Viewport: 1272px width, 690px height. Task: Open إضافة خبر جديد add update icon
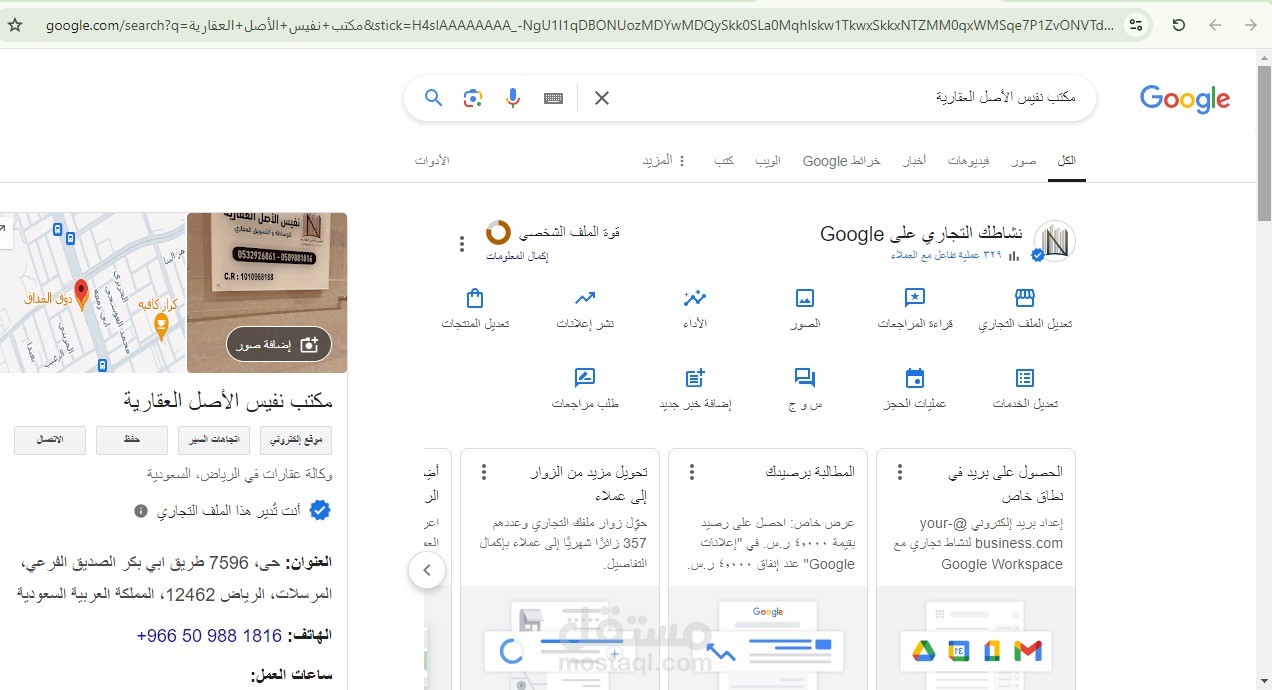pyautogui.click(x=695, y=378)
